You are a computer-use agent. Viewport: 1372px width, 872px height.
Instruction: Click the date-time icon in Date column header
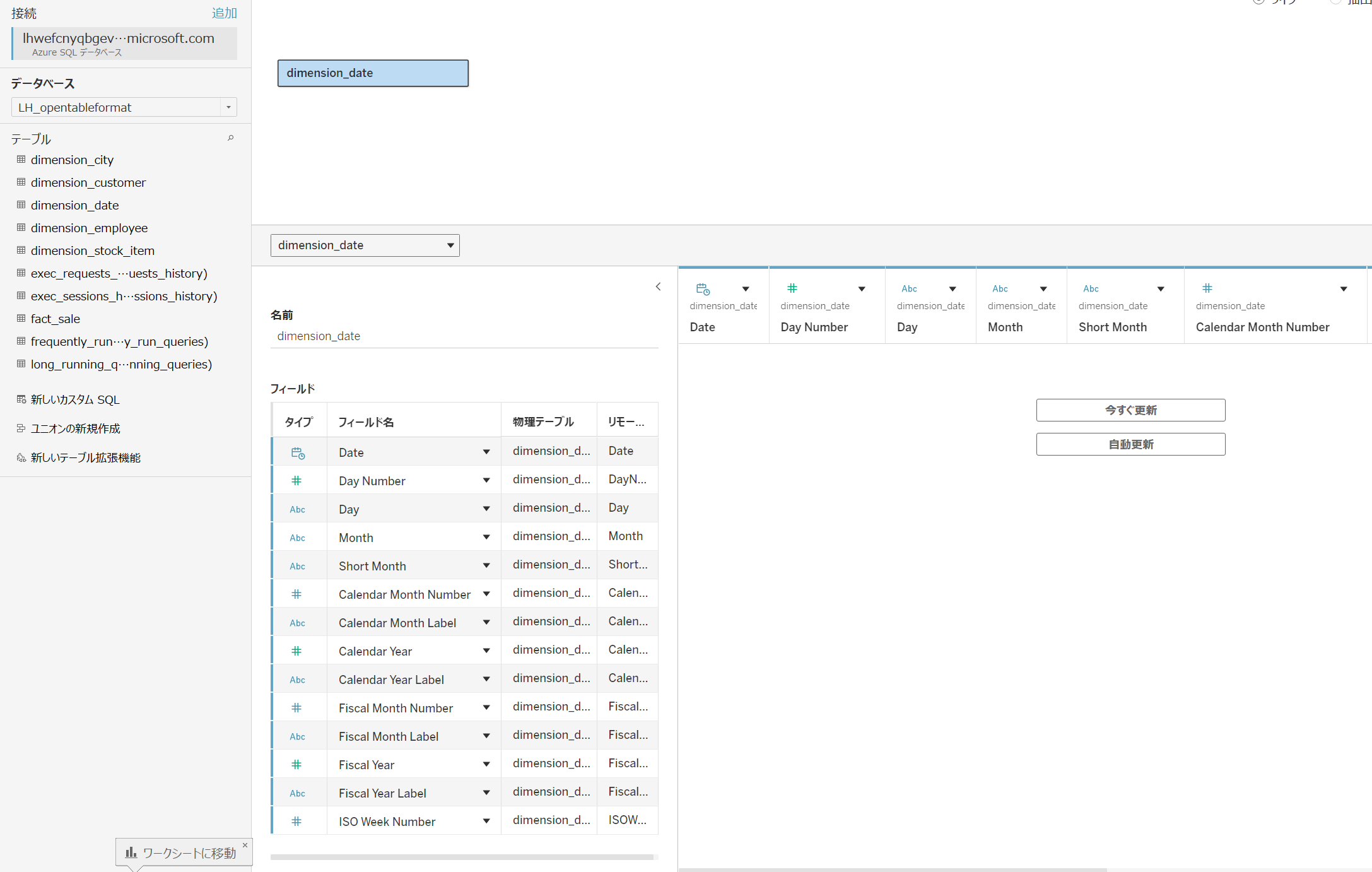[703, 289]
